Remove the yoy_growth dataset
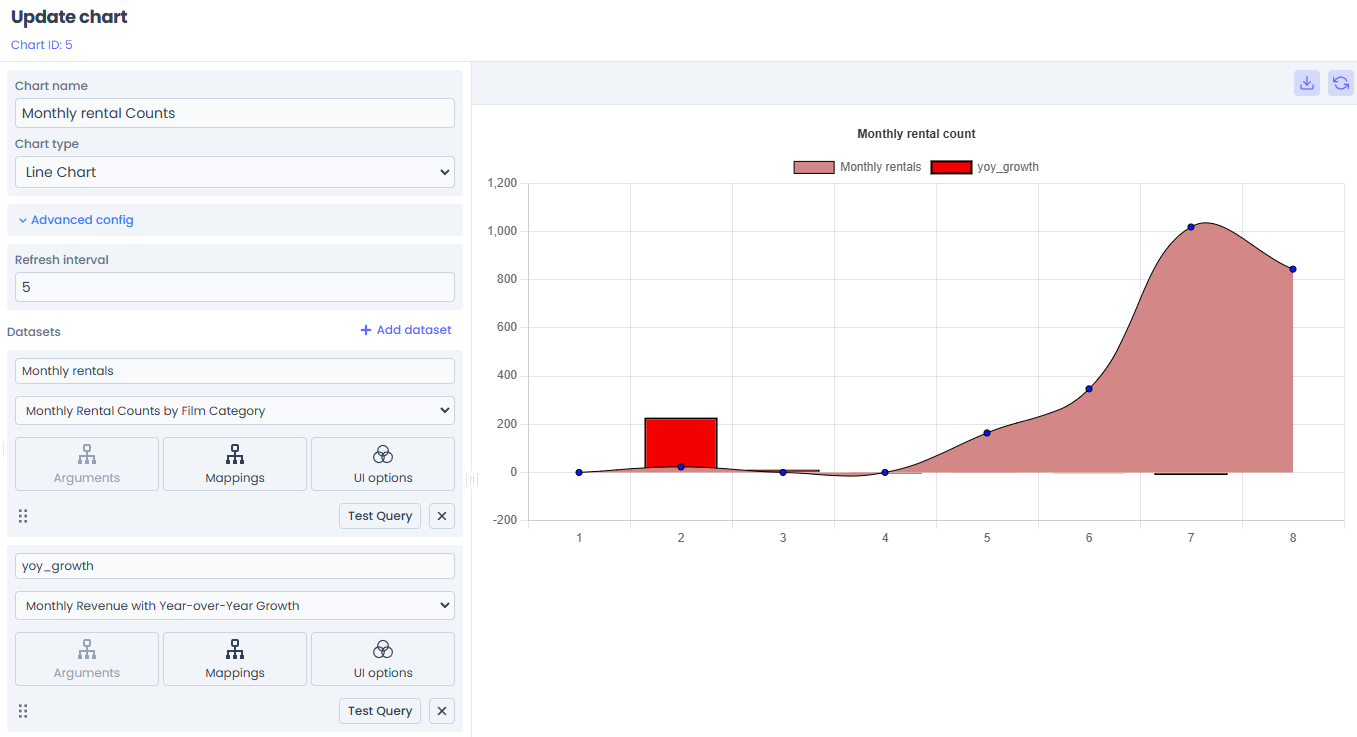This screenshot has height=737, width=1357. [442, 711]
